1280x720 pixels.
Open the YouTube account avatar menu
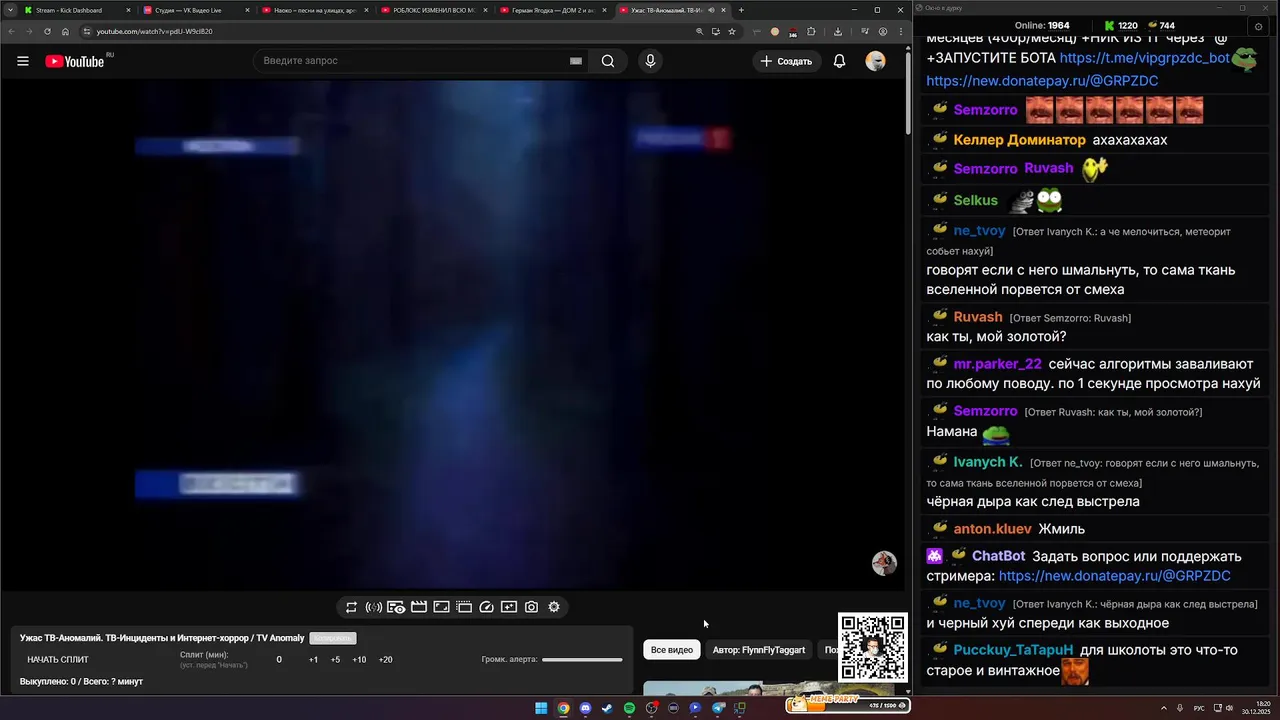(875, 61)
